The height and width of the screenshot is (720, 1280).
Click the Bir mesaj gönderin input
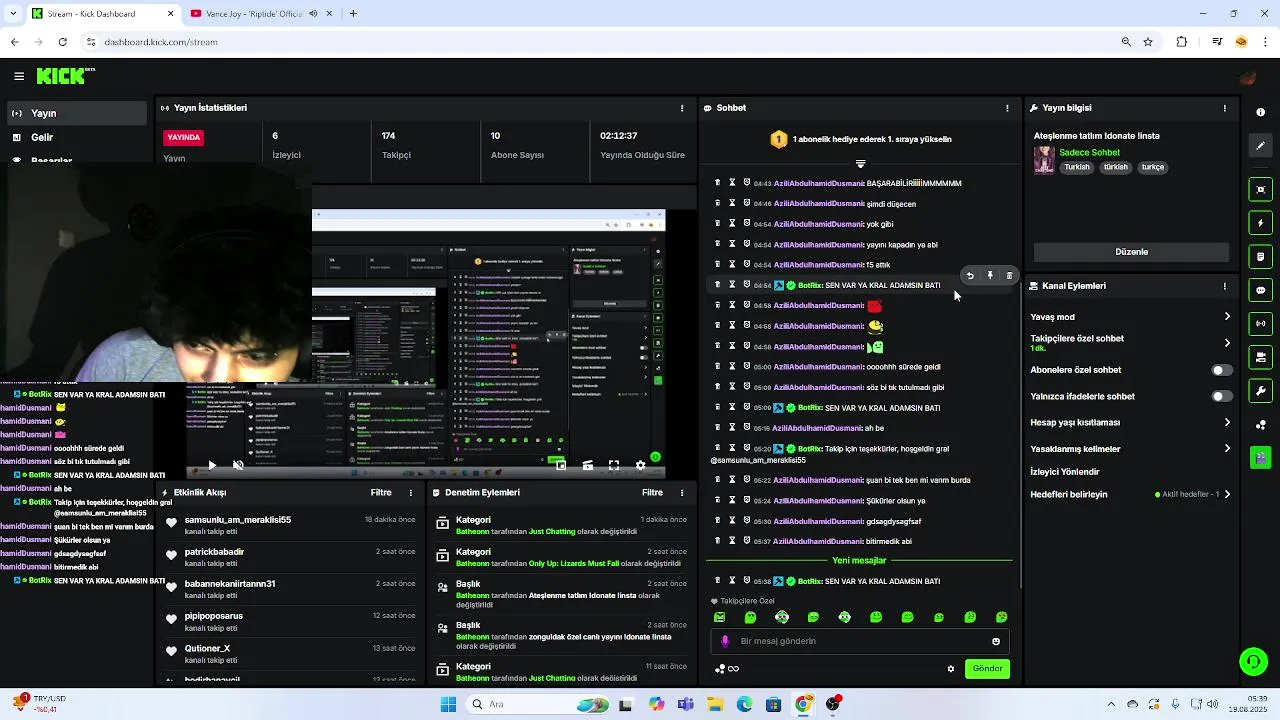pyautogui.click(x=860, y=642)
